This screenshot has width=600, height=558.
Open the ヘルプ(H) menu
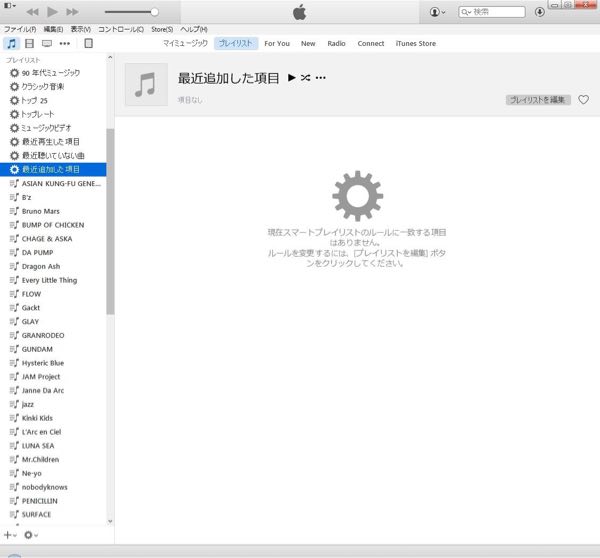(194, 29)
